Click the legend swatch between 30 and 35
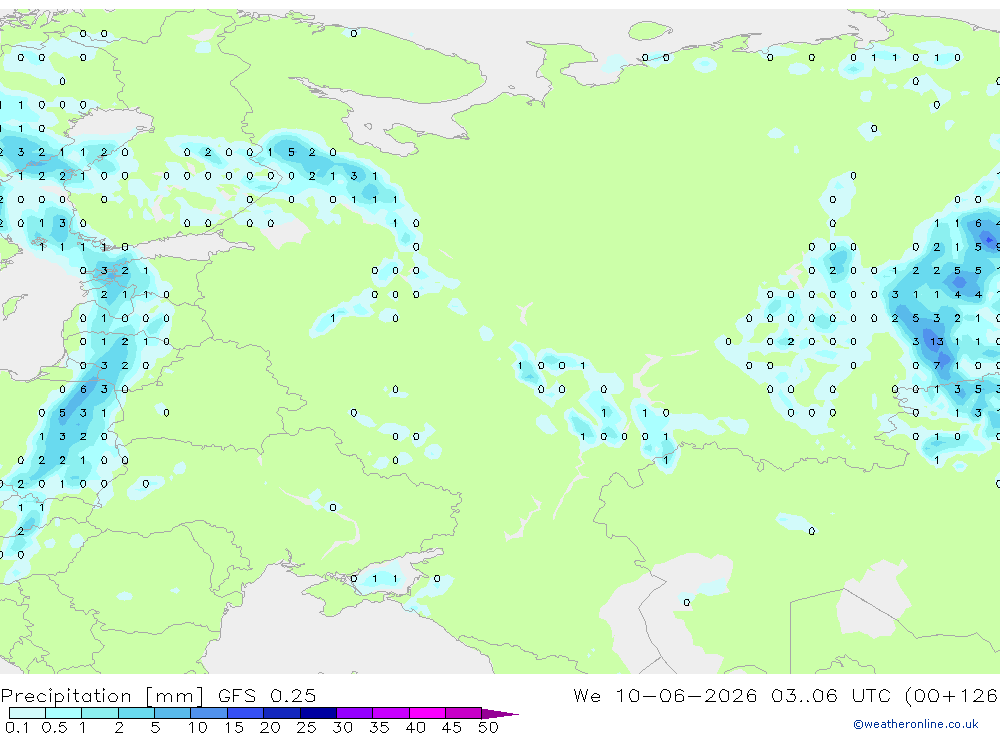 [x=354, y=713]
